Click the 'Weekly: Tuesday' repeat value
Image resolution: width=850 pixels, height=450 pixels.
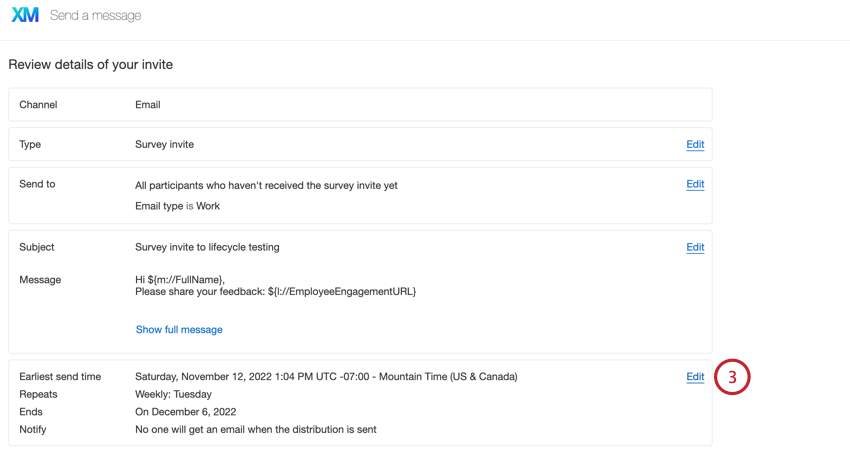click(173, 394)
